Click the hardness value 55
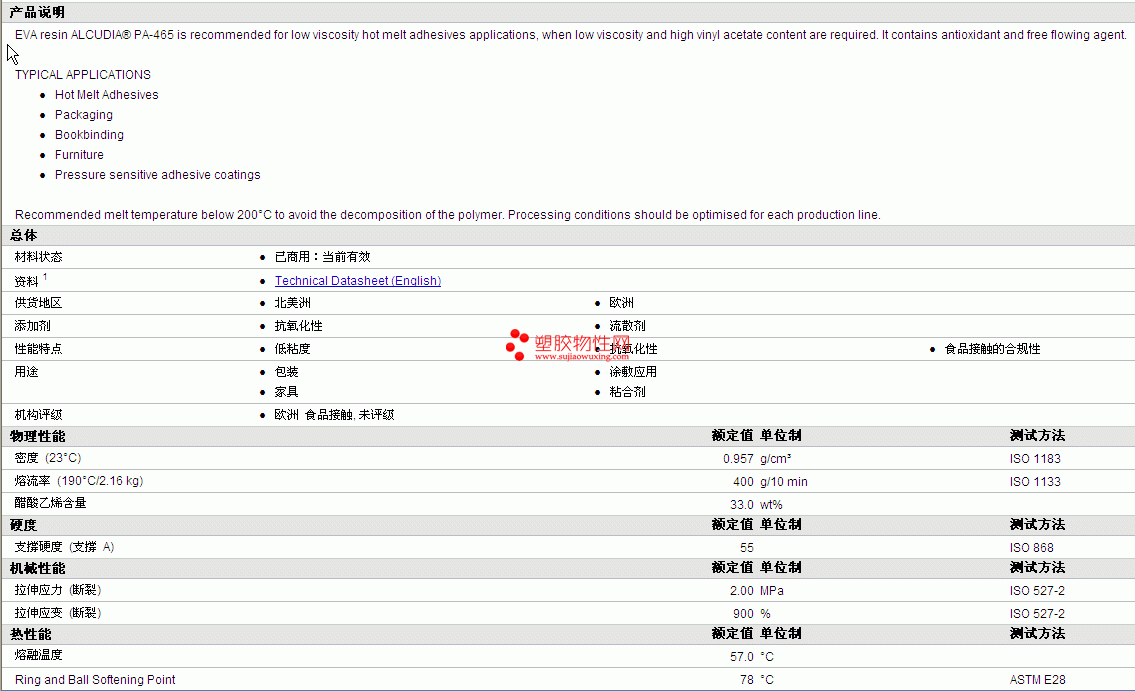Screen dimensions: 1135x691 point(746,548)
